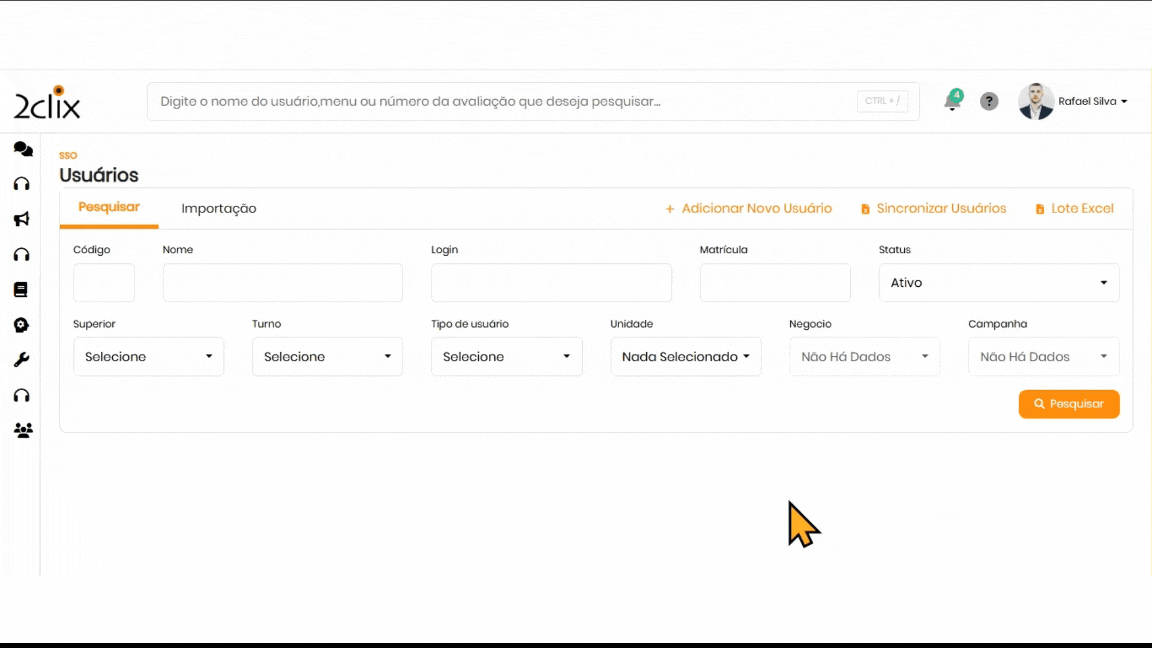This screenshot has width=1152, height=648.
Task: Click the help question mark icon
Action: point(989,102)
